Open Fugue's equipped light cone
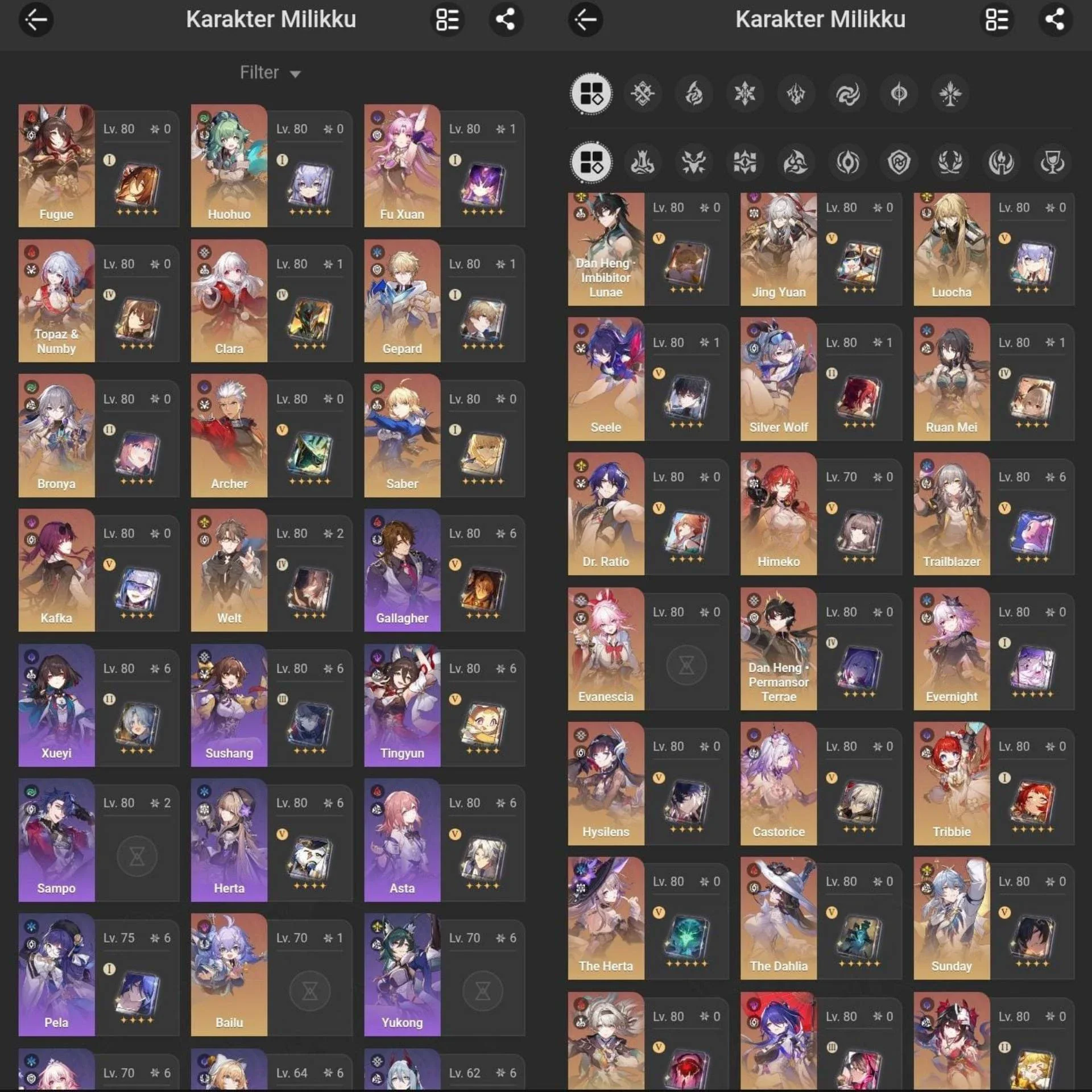1092x1092 pixels. pos(137,185)
